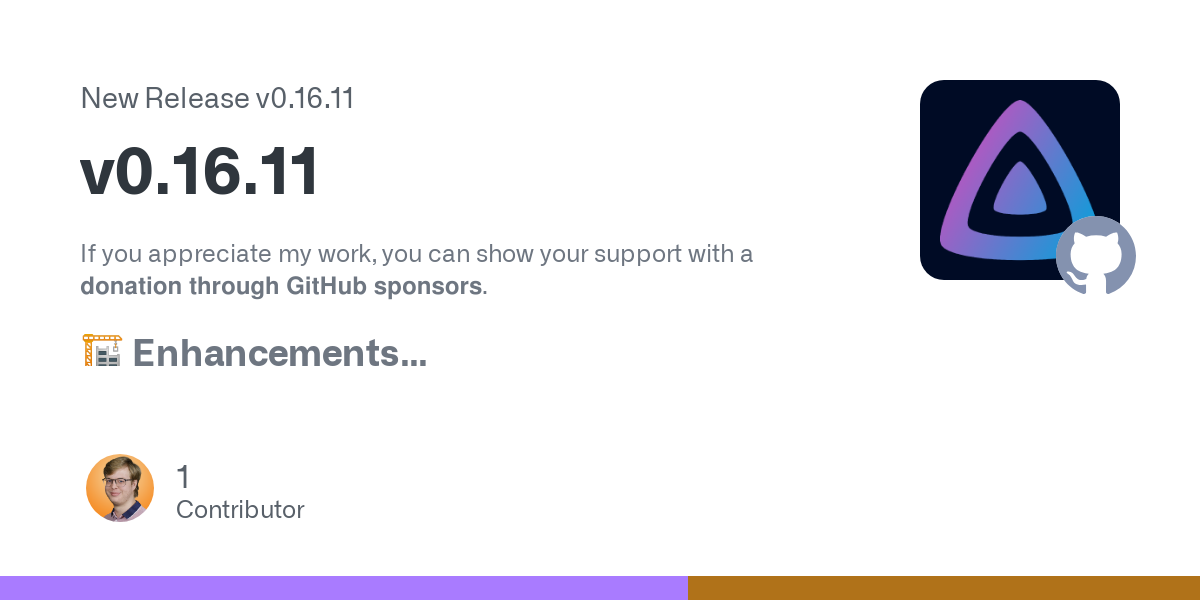
Task: Open "donation through GitHub sponsors" bold text
Action: (281, 286)
